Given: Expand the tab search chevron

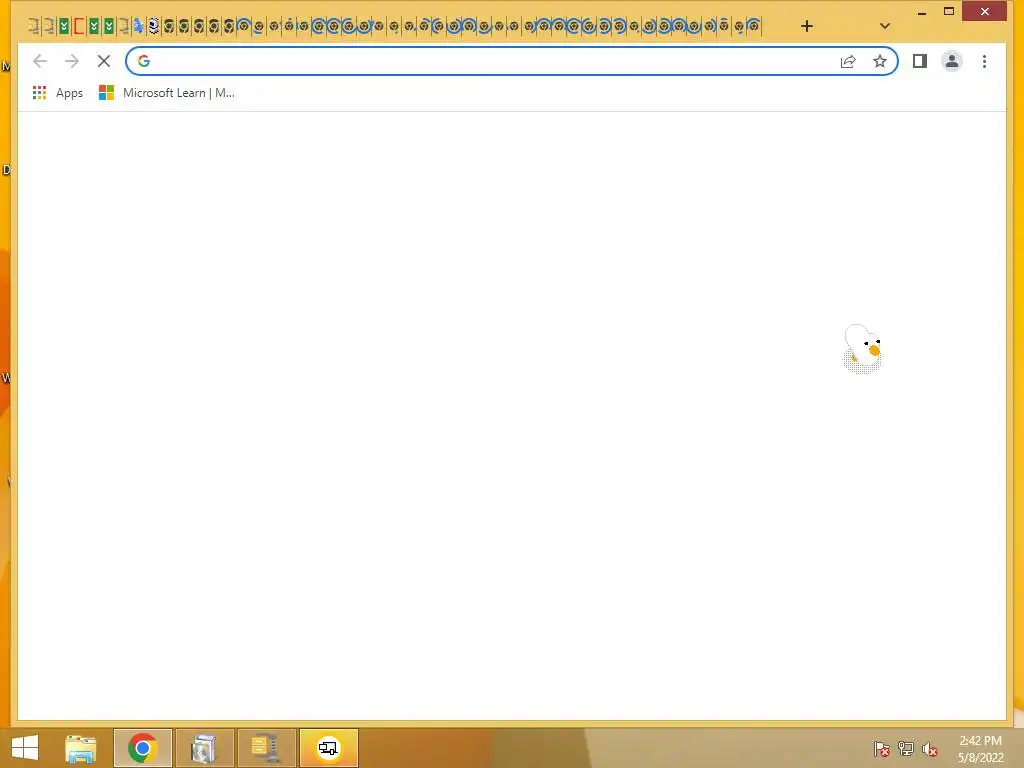Looking at the screenshot, I should 884,26.
